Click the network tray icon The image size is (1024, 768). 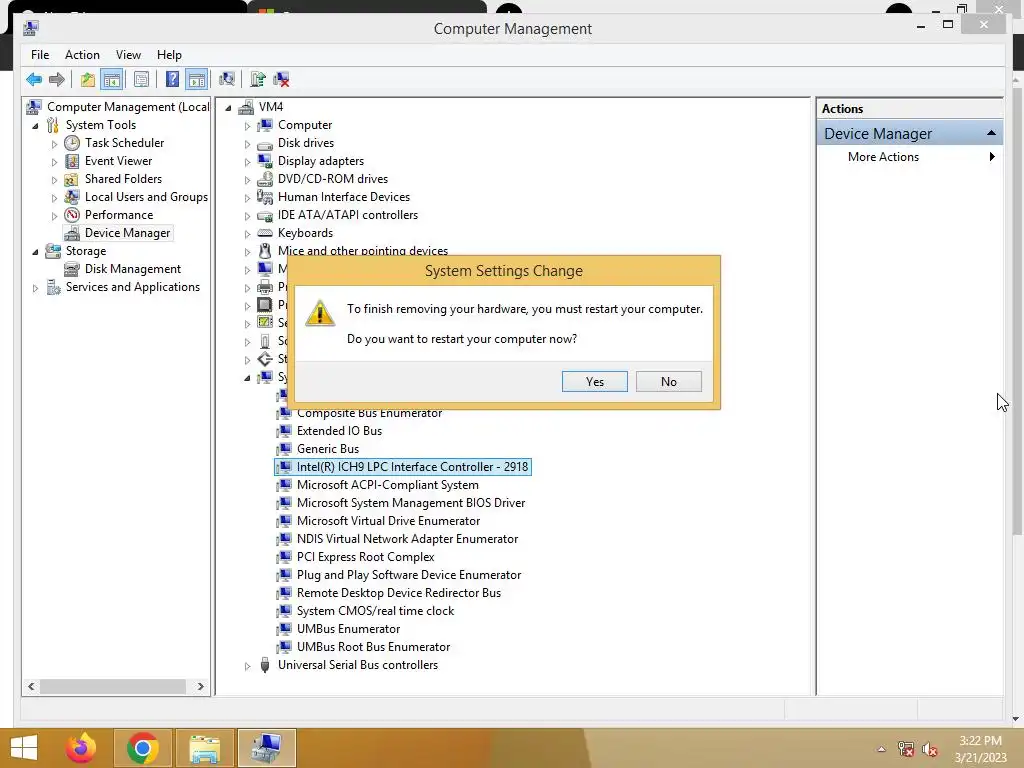point(906,749)
